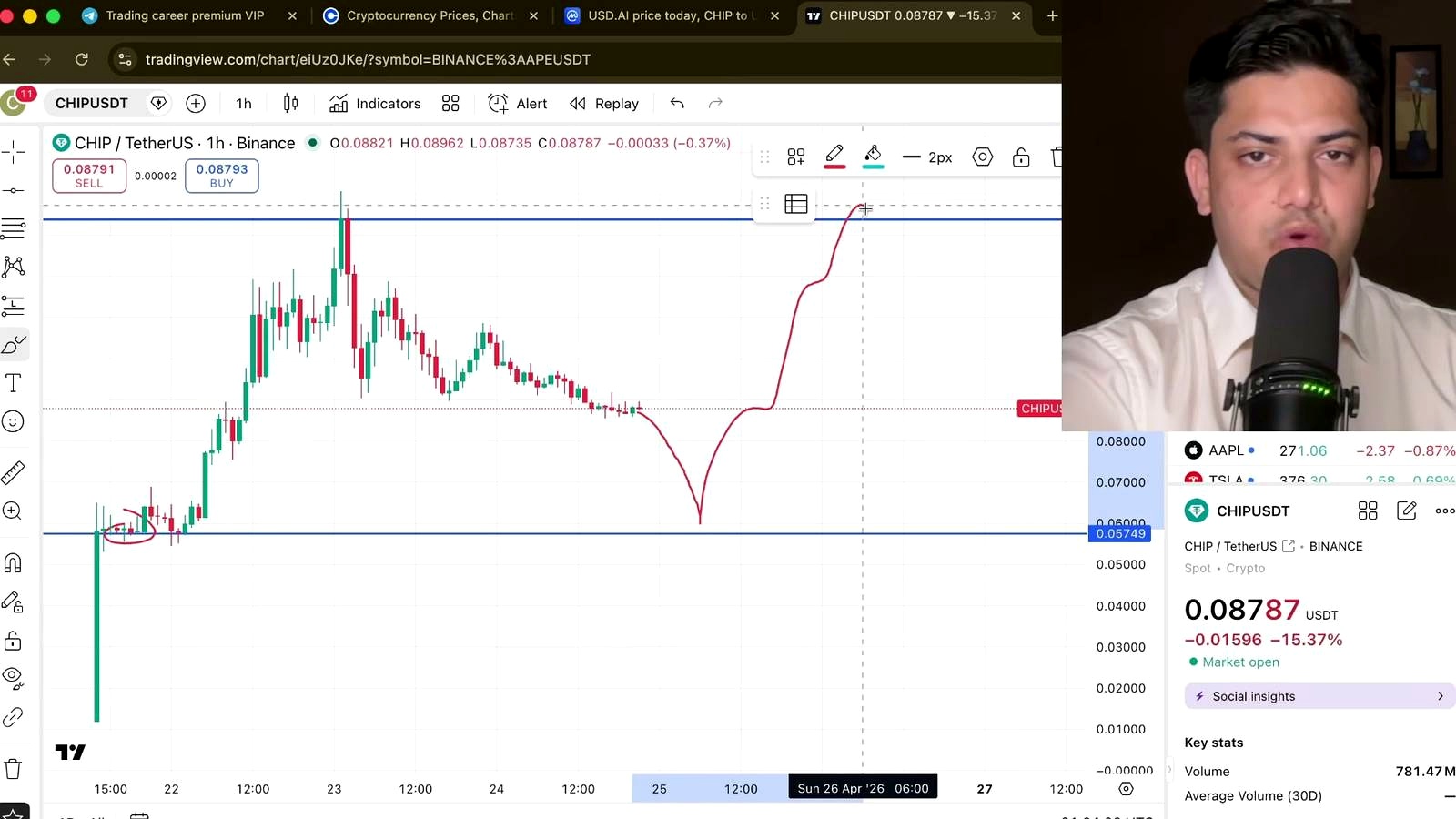Redo the last undone action
1456x819 pixels.
pyautogui.click(x=715, y=104)
